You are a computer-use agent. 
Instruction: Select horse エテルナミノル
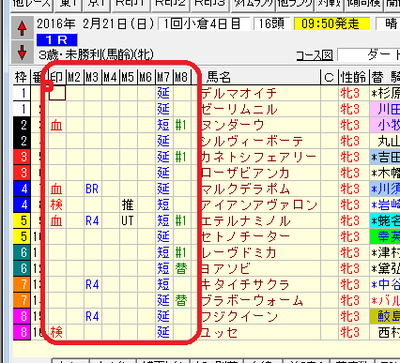pos(245,221)
